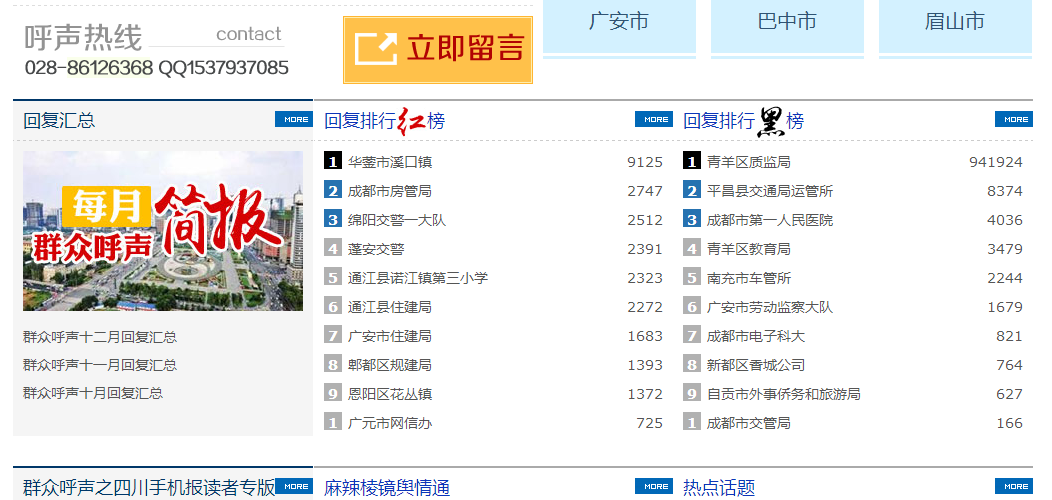Click MORE icon beside 回复汇总
The height and width of the screenshot is (500, 1052).
(x=294, y=120)
